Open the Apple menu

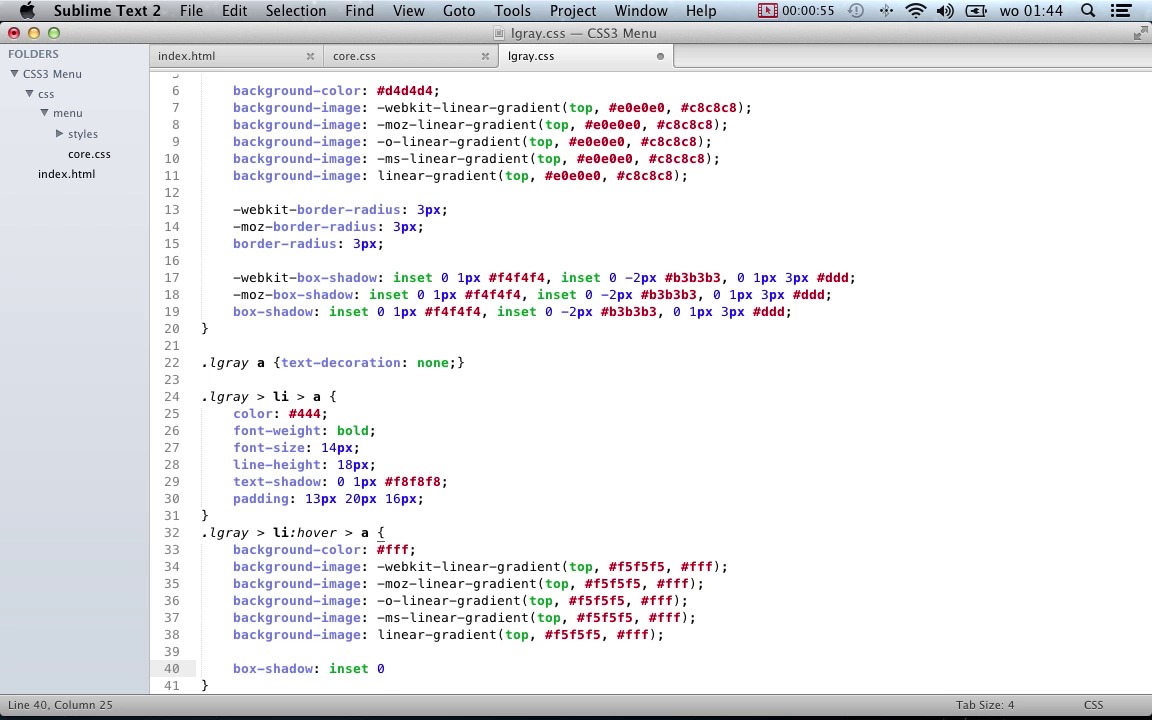(x=26, y=10)
